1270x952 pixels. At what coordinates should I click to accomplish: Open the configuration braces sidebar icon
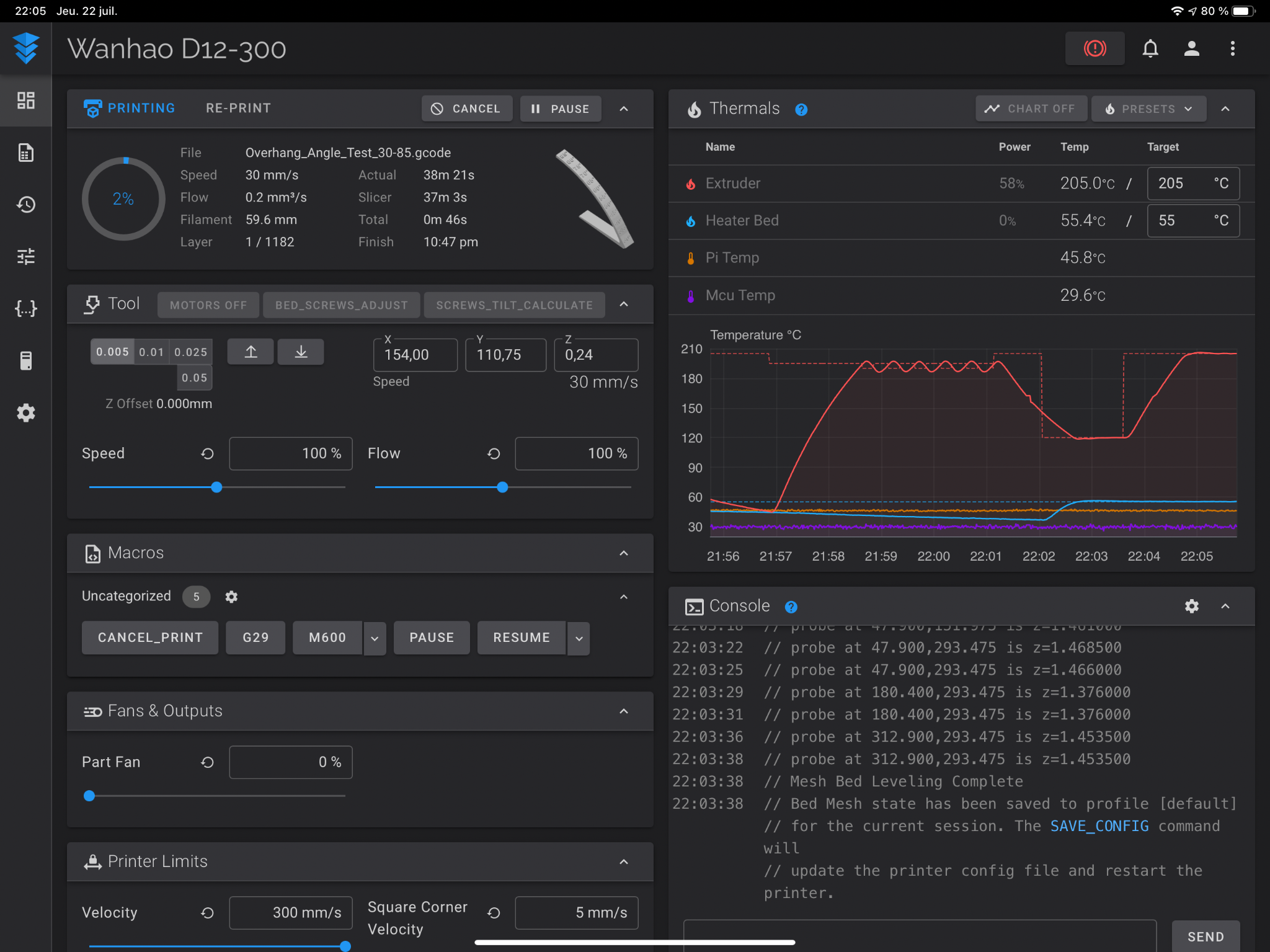pos(25,308)
